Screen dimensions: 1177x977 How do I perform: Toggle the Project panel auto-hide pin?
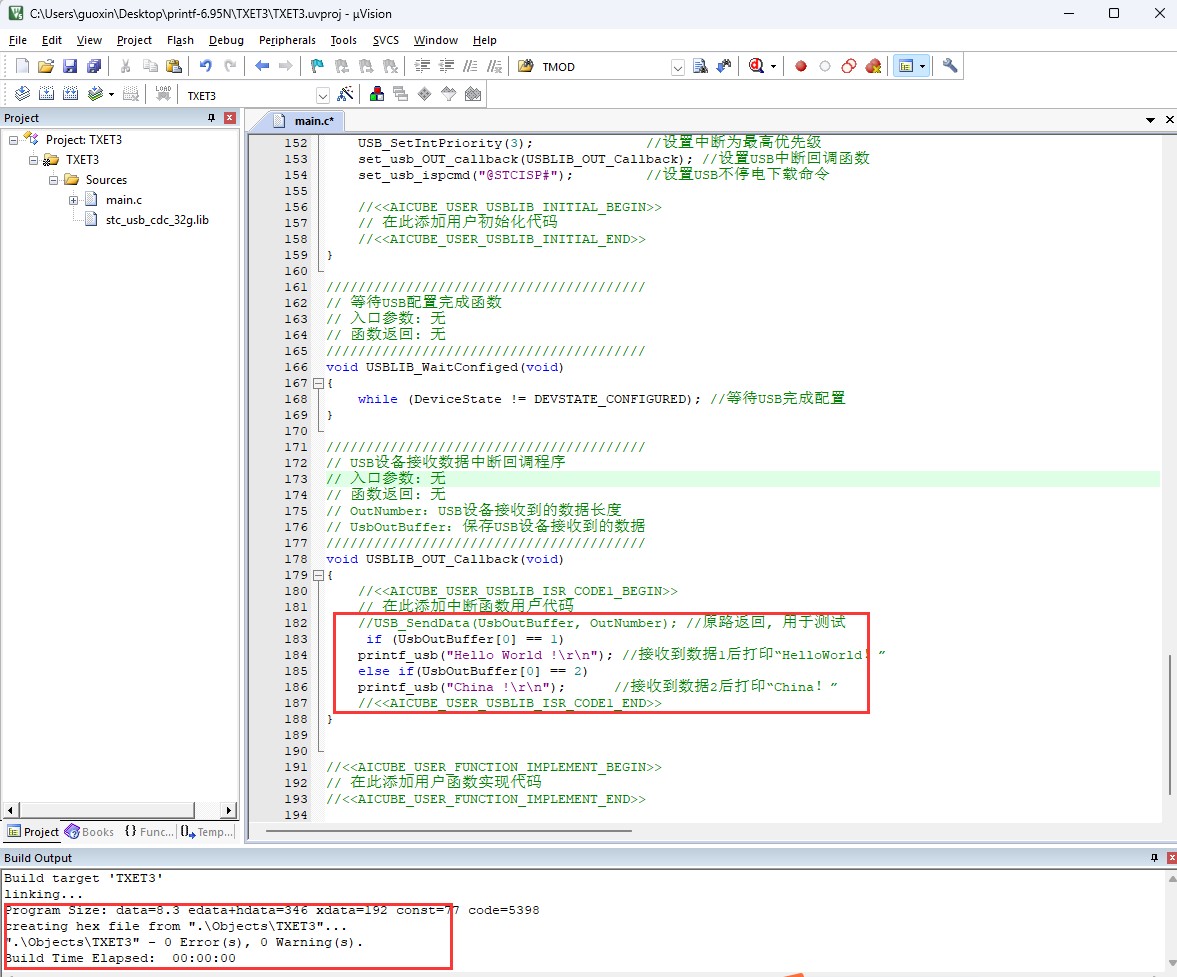click(x=211, y=118)
